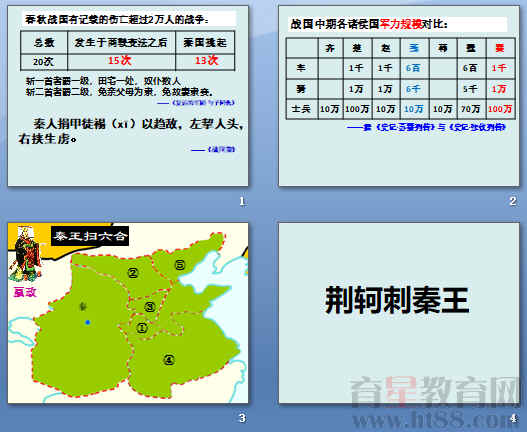This screenshot has width=527, height=432.
Task: Open slide 3 with the Qin map
Action: tap(128, 313)
